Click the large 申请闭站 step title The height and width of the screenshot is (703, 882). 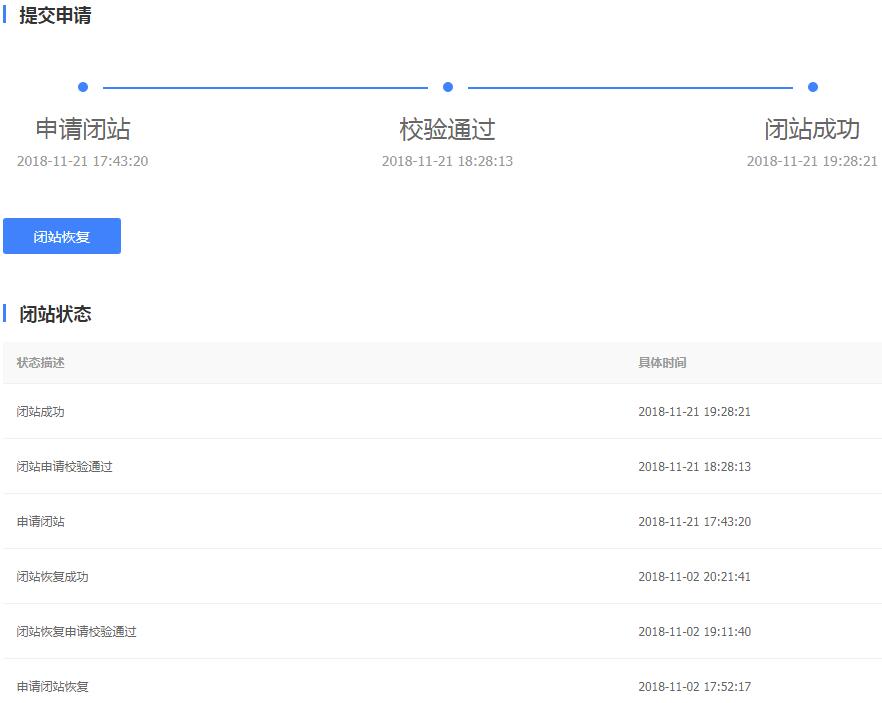(x=83, y=129)
